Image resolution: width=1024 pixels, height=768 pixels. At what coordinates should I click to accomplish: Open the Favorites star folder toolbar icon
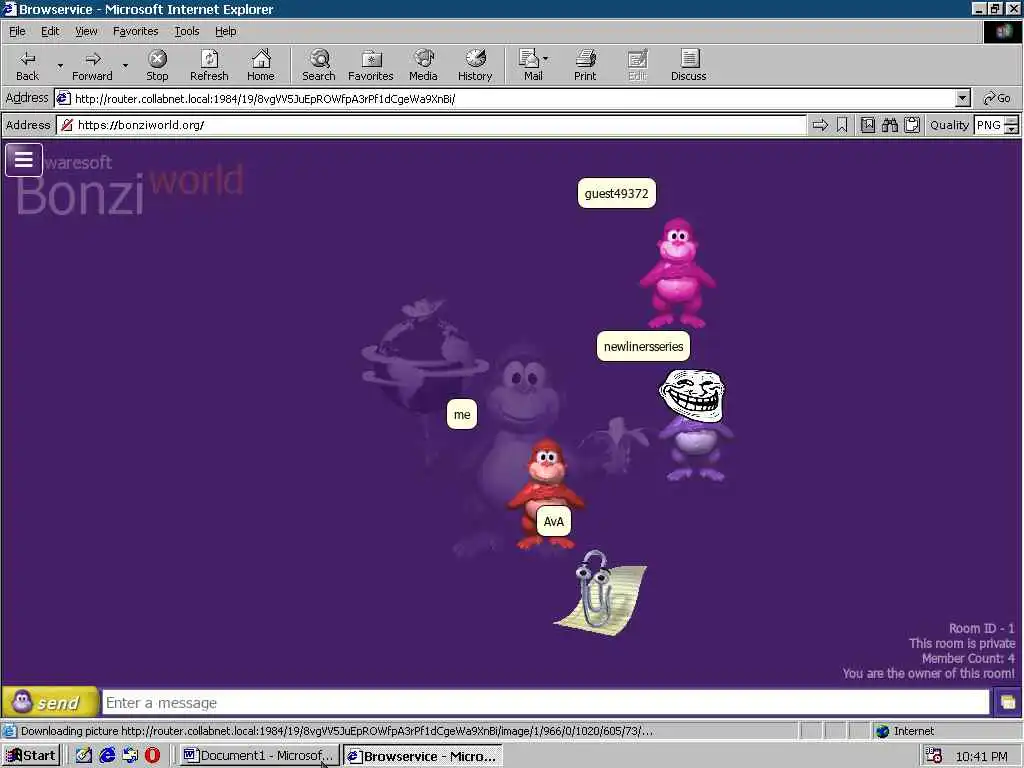pos(371,65)
